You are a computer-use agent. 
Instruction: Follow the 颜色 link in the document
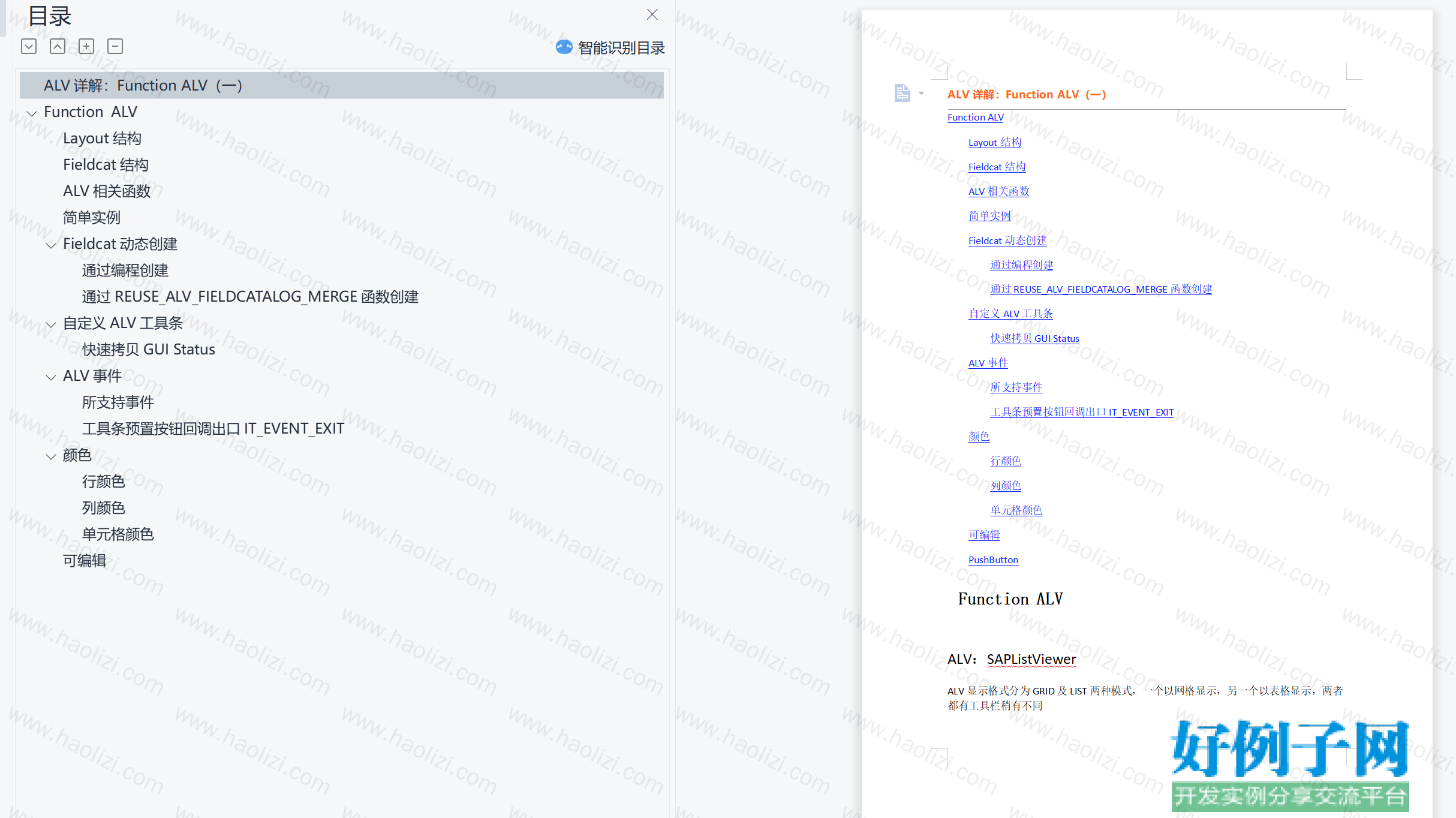click(979, 437)
